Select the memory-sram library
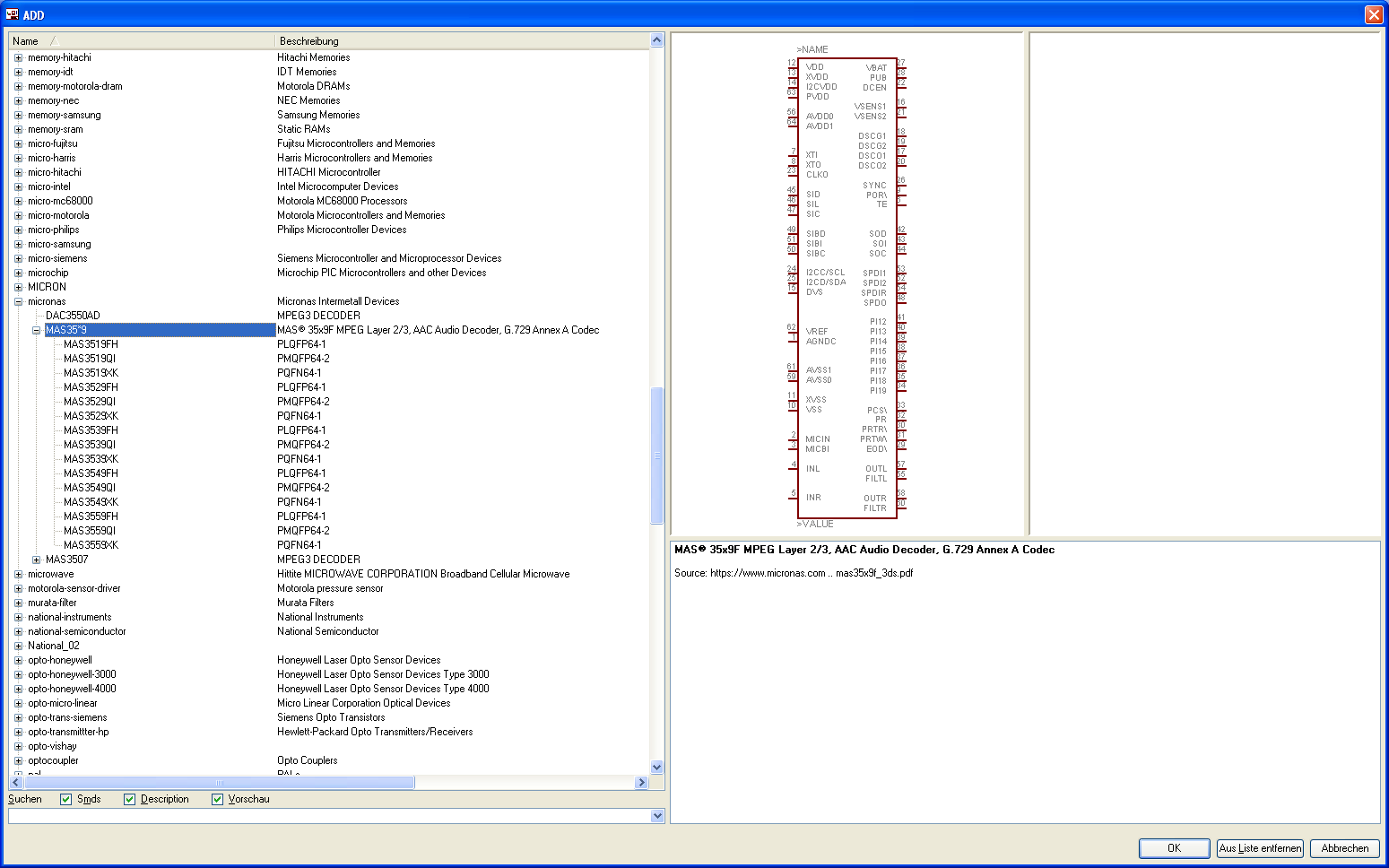 click(55, 129)
